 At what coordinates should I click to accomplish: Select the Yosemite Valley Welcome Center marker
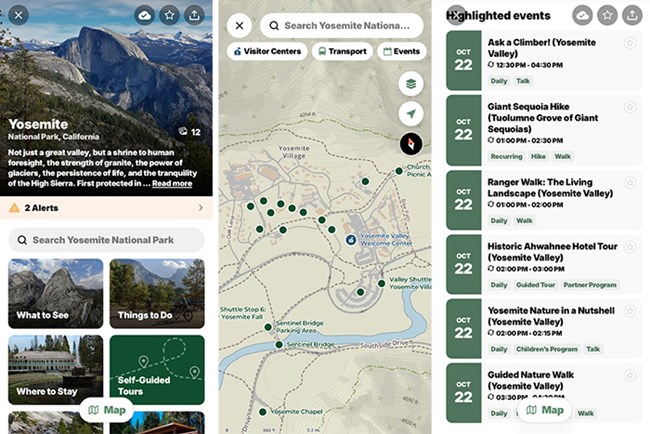[x=351, y=240]
